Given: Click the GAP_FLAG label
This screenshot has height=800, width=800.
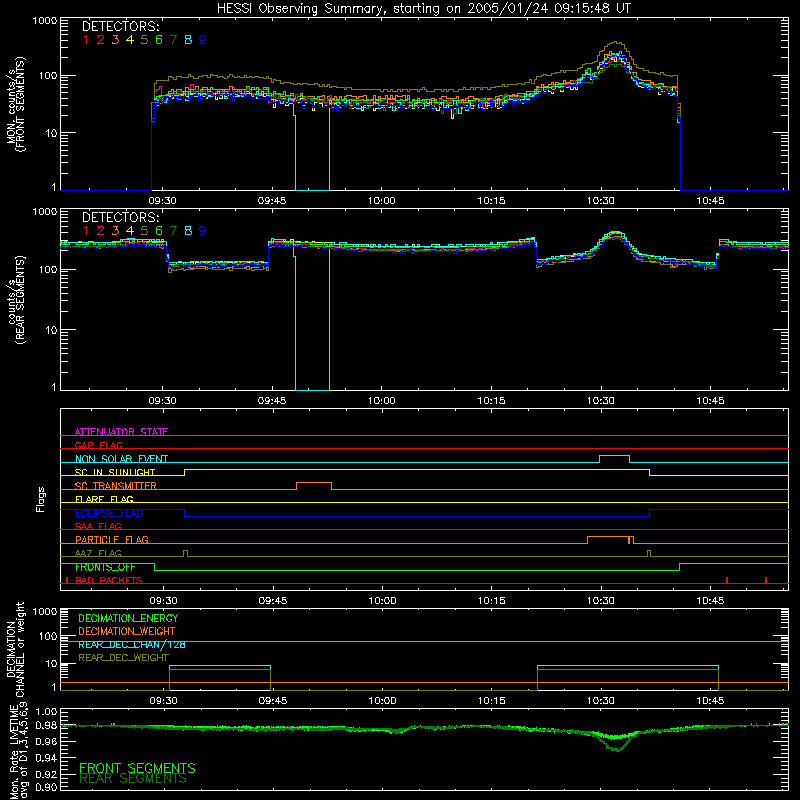Looking at the screenshot, I should click(98, 445).
